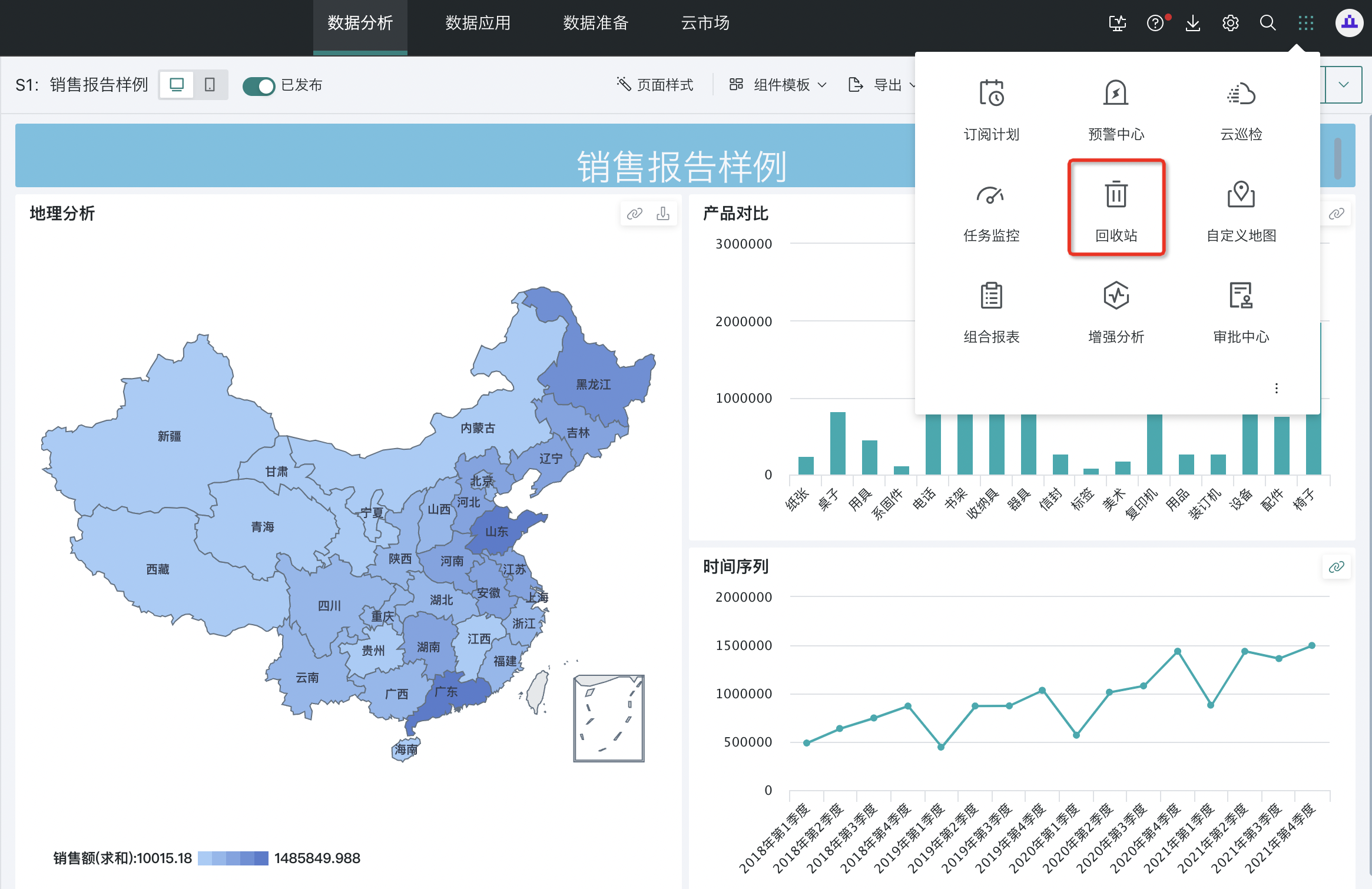1372x889 pixels.
Task: Open the user avatar icon
Action: [x=1349, y=23]
